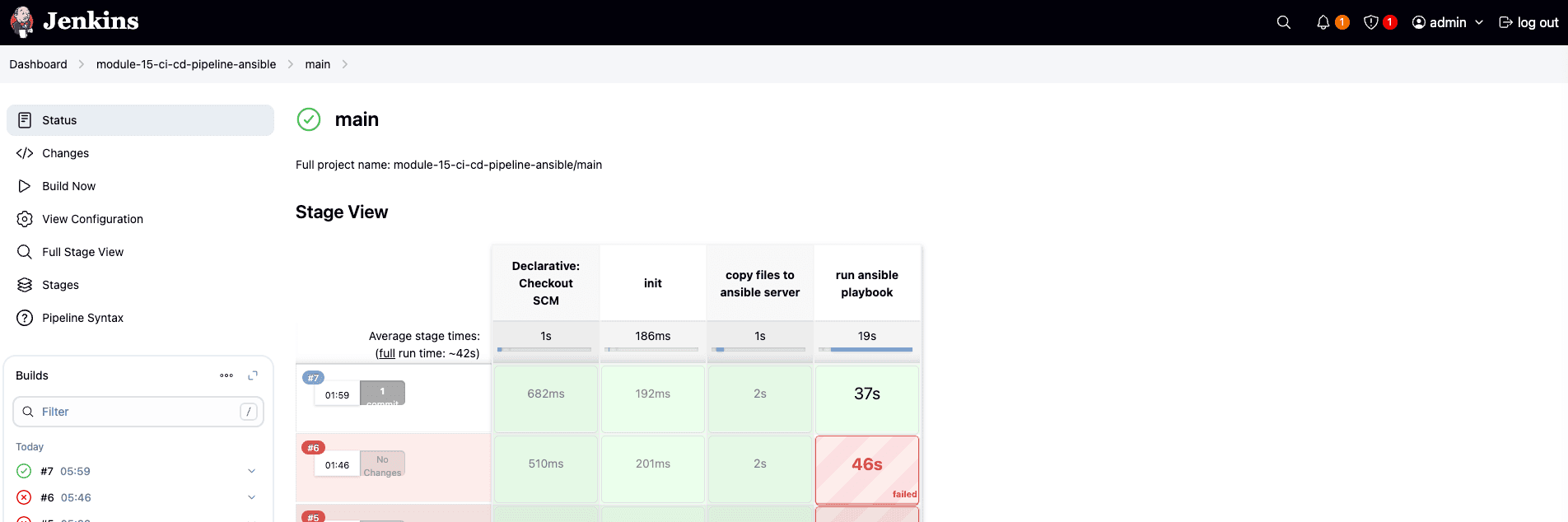The image size is (1568, 522).
Task: Expand the Builds panel with the arrow icon
Action: [253, 375]
